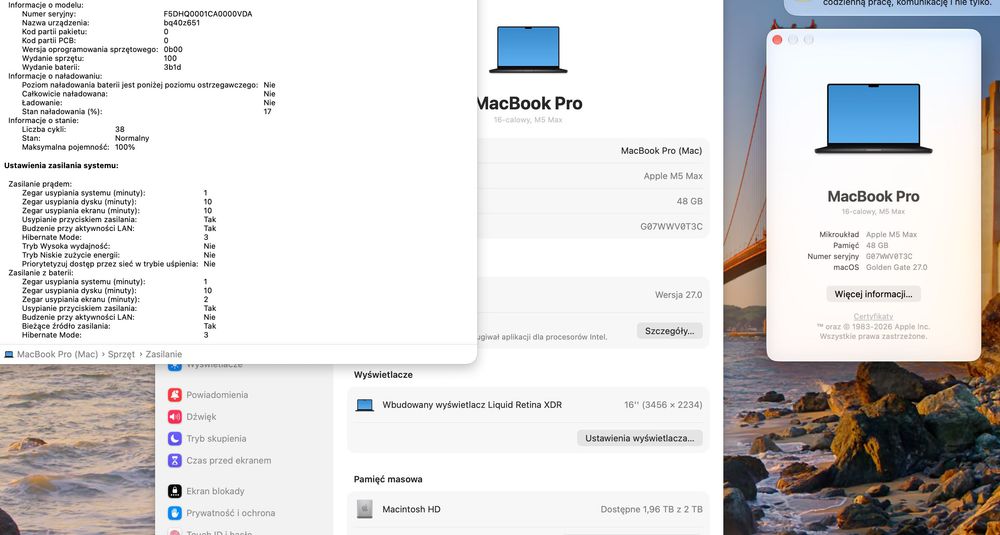The image size is (1000, 535).
Task: Select Dźwięk in settings sidebar
Action: pyautogui.click(x=201, y=416)
